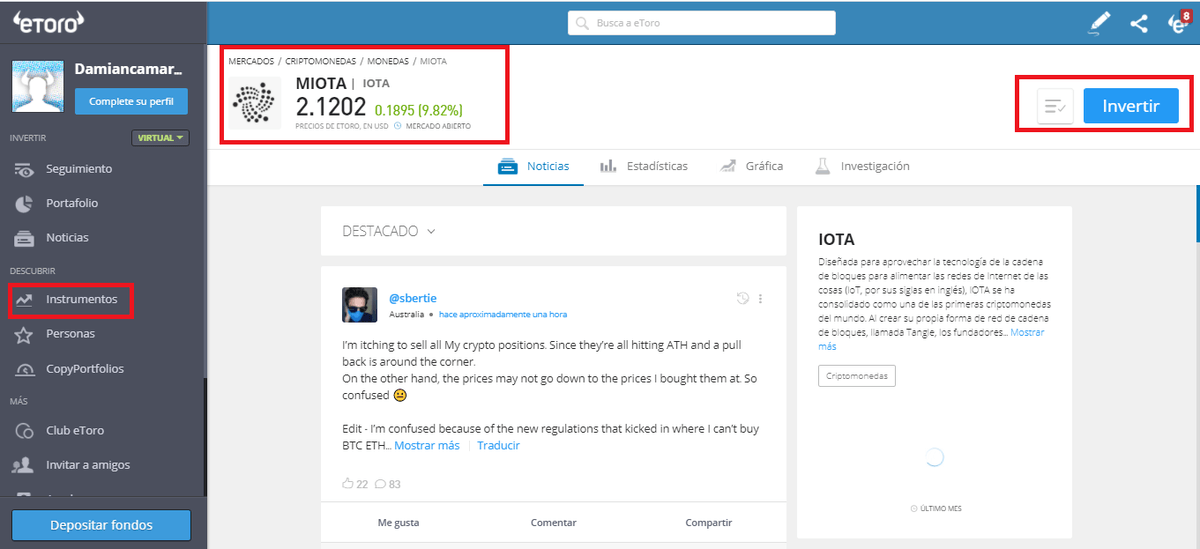1200x549 pixels.
Task: Click the share icon in top bar
Action: coord(1139,23)
